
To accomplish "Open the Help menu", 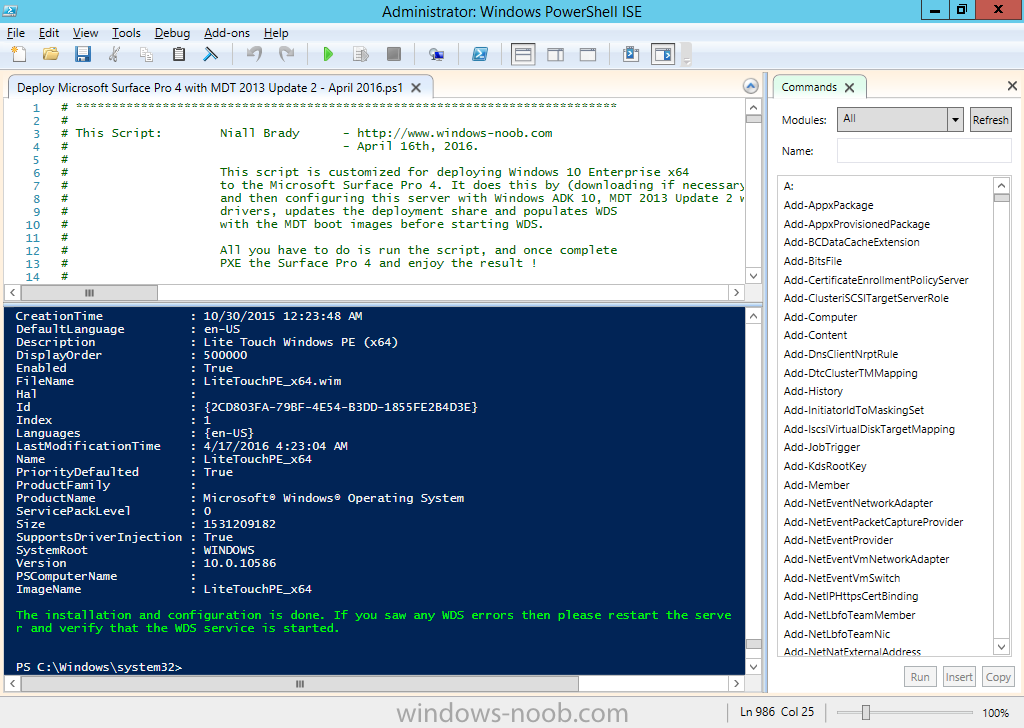I will [276, 33].
